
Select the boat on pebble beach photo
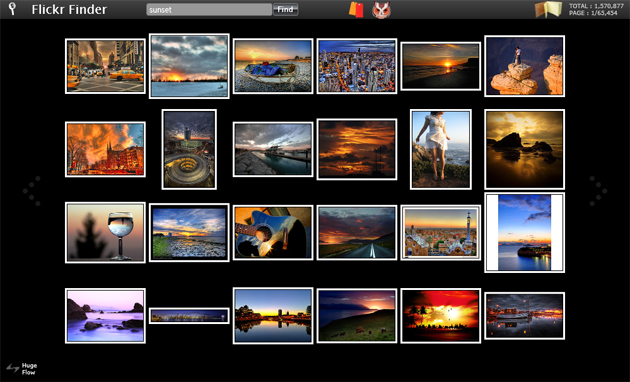tap(273, 66)
